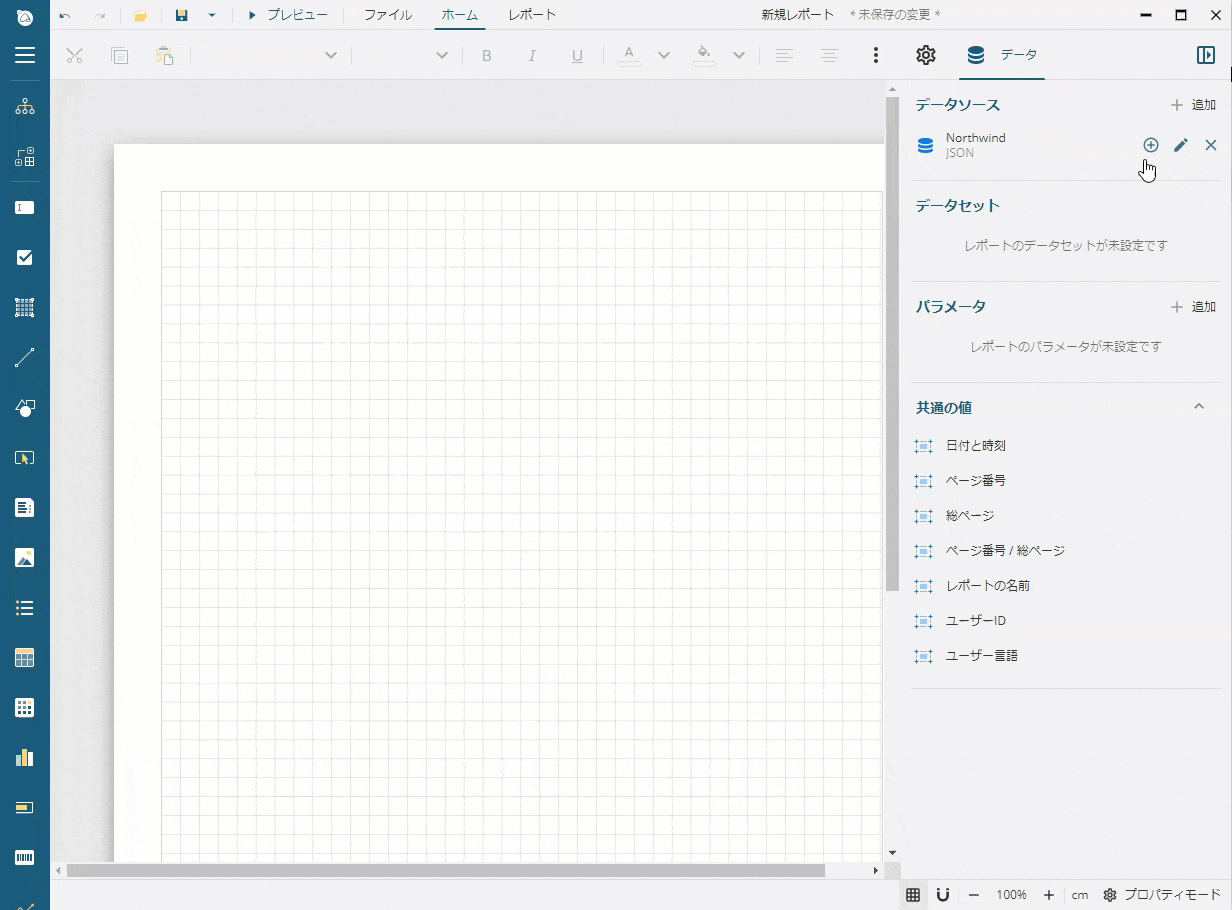Click the Paste icon in toolbar
This screenshot has width=1232, height=910.
click(165, 56)
